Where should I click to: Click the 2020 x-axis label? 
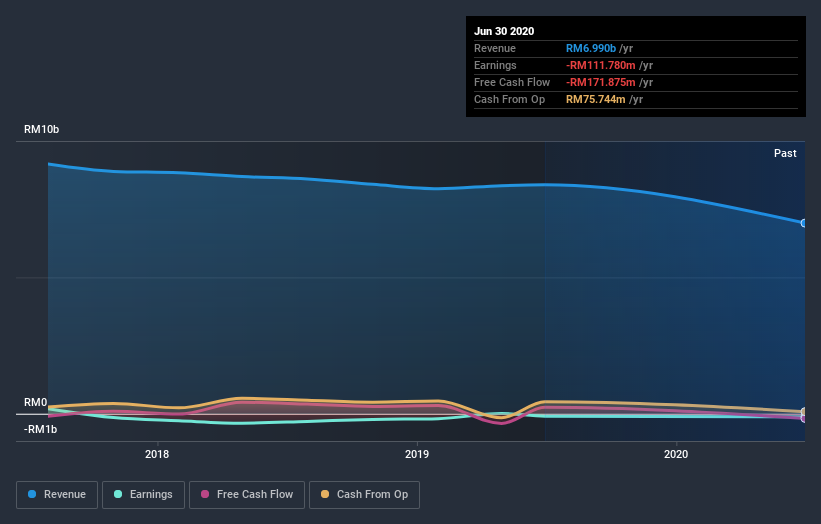click(x=676, y=454)
